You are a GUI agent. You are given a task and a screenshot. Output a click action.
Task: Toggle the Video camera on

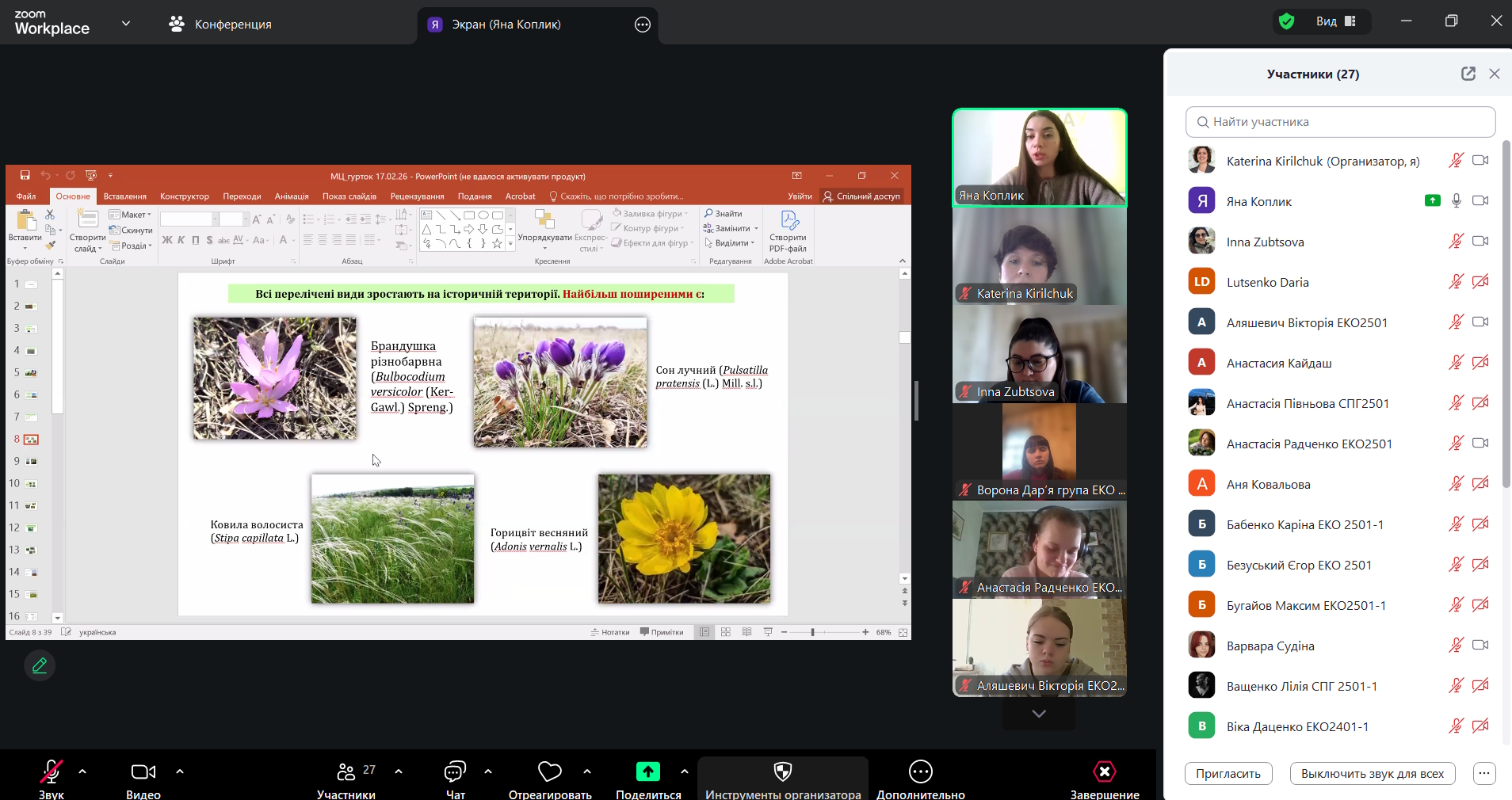(143, 771)
